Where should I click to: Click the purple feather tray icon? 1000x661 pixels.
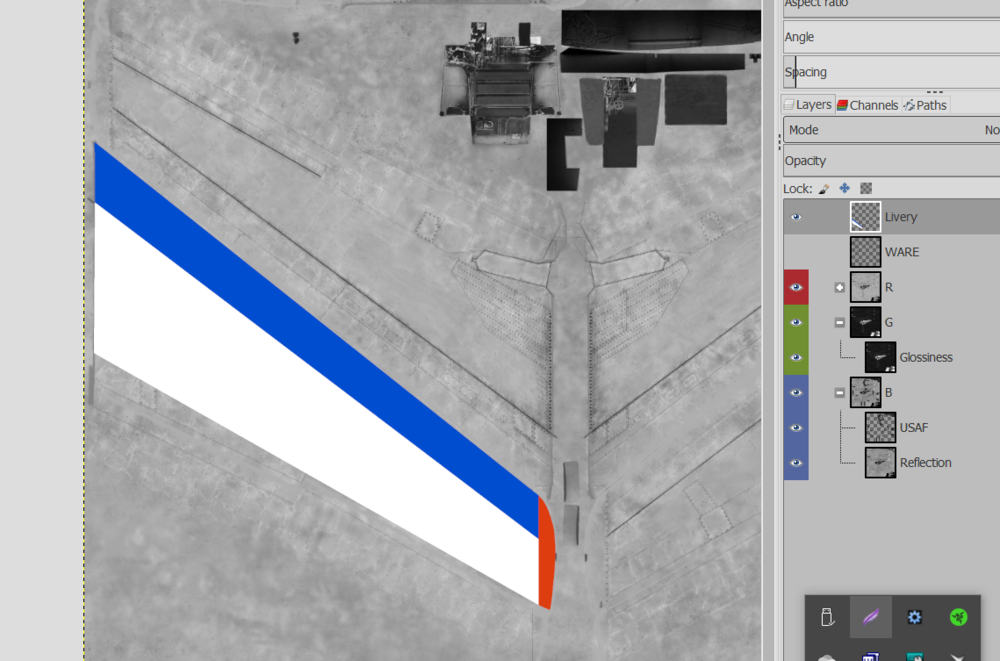[871, 617]
